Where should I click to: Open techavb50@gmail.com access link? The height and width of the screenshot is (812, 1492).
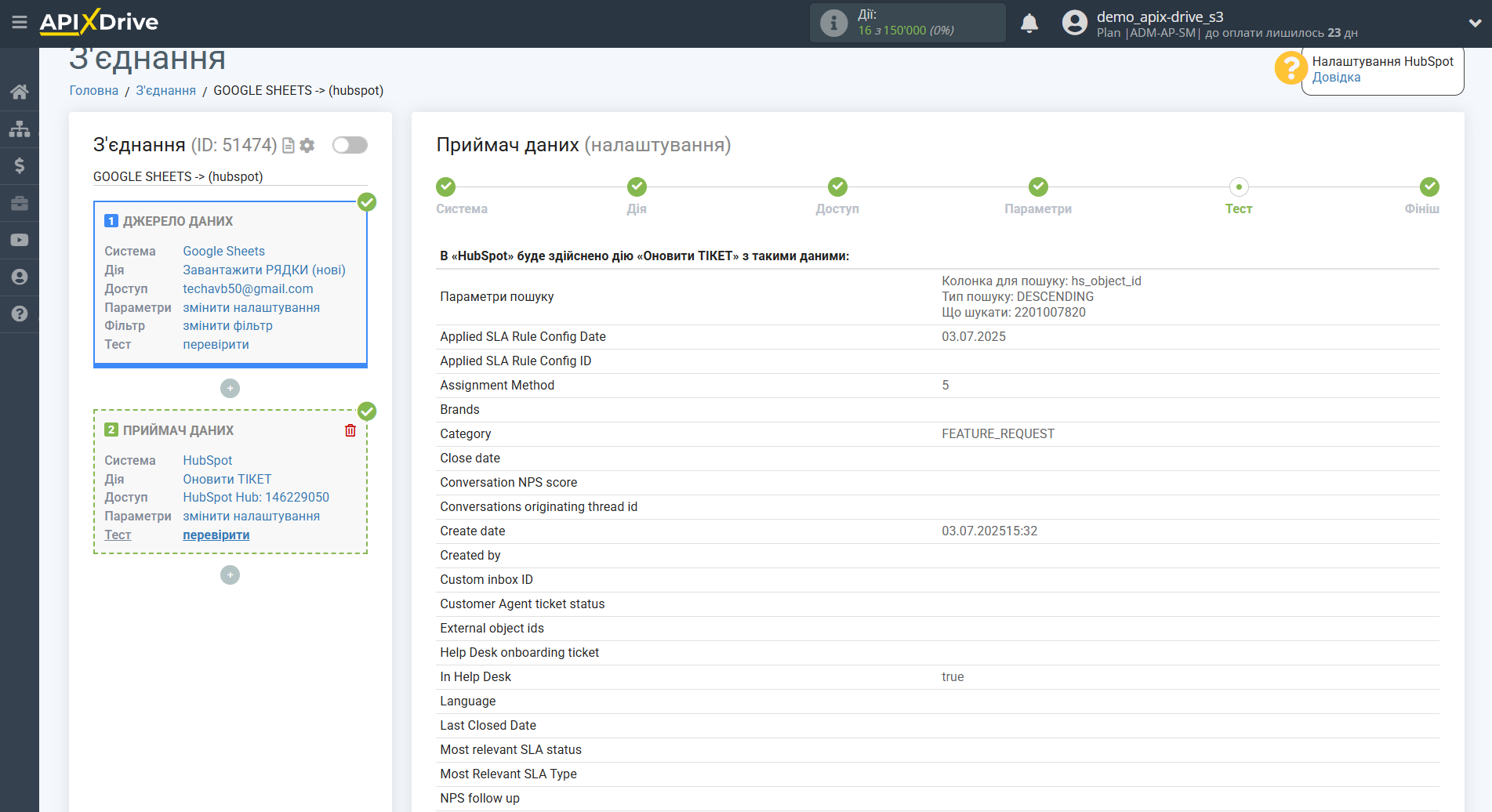click(x=248, y=288)
